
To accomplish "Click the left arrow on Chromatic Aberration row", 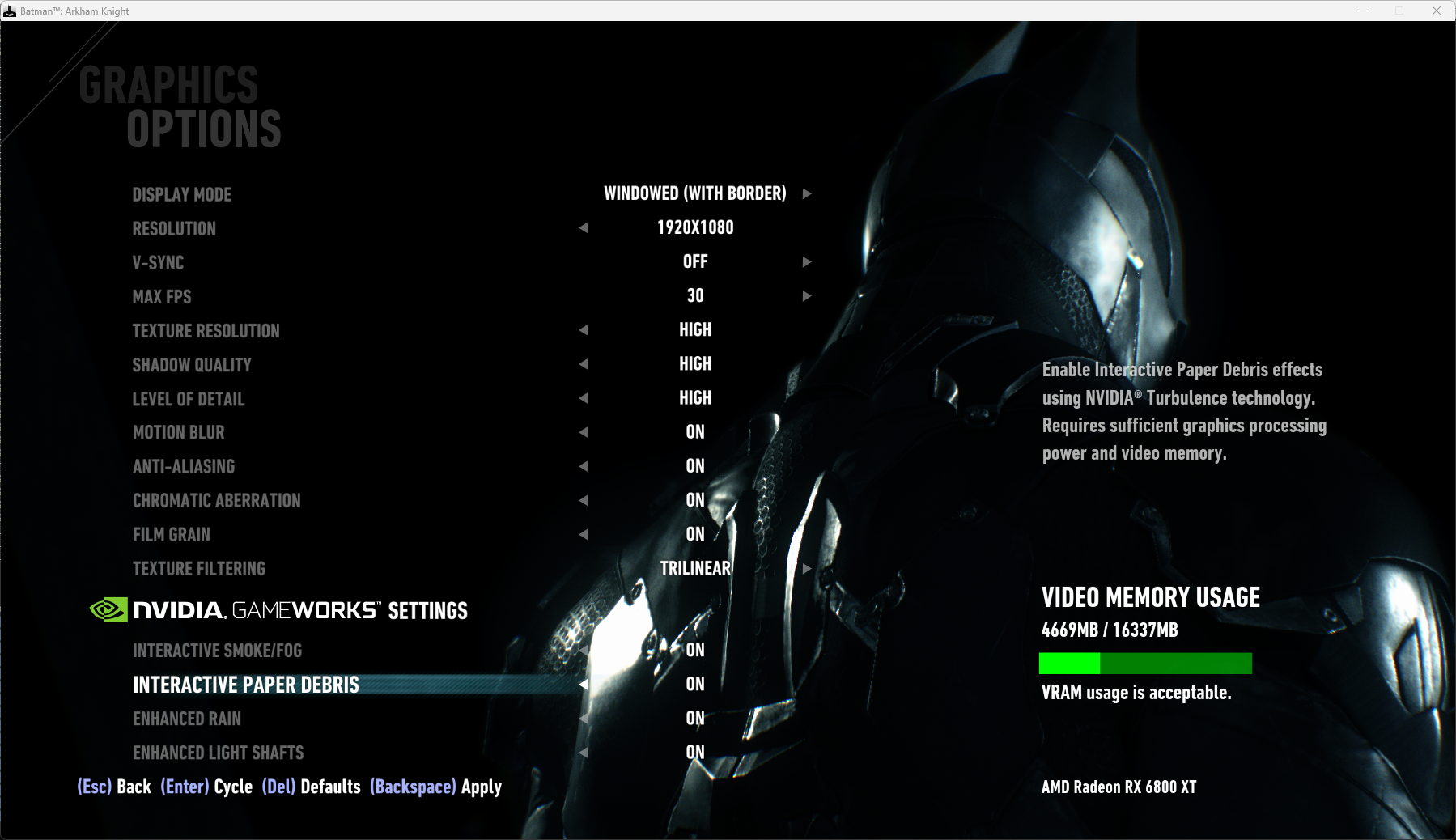I will [584, 499].
